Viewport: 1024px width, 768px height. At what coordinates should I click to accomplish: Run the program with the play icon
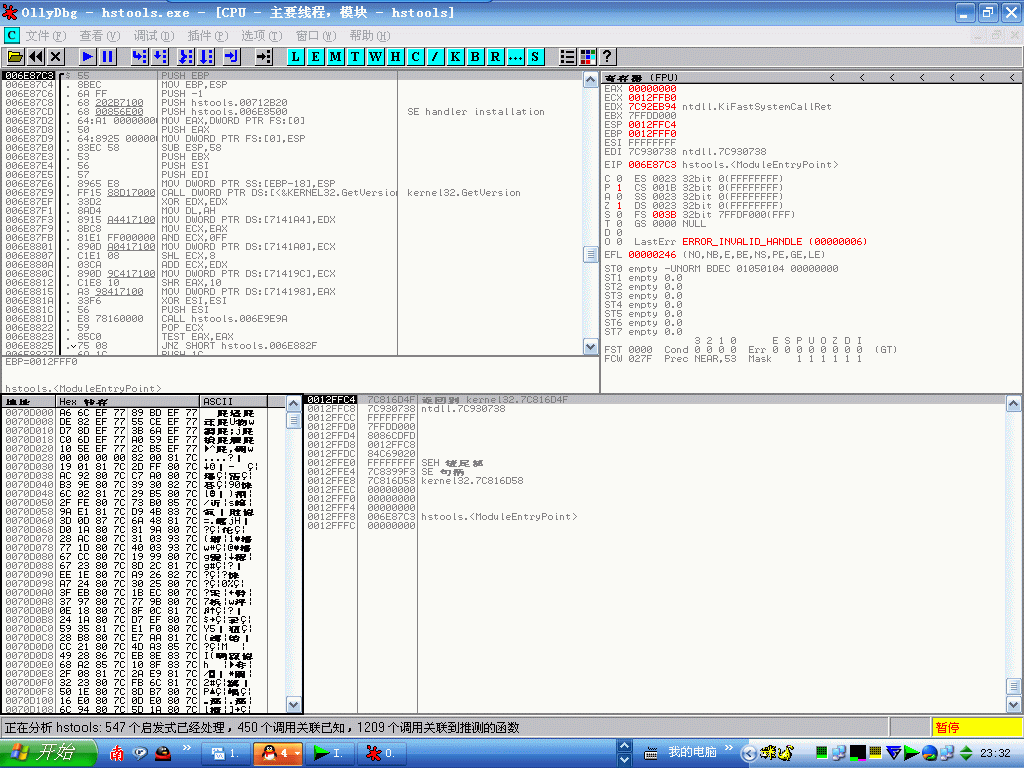point(88,57)
